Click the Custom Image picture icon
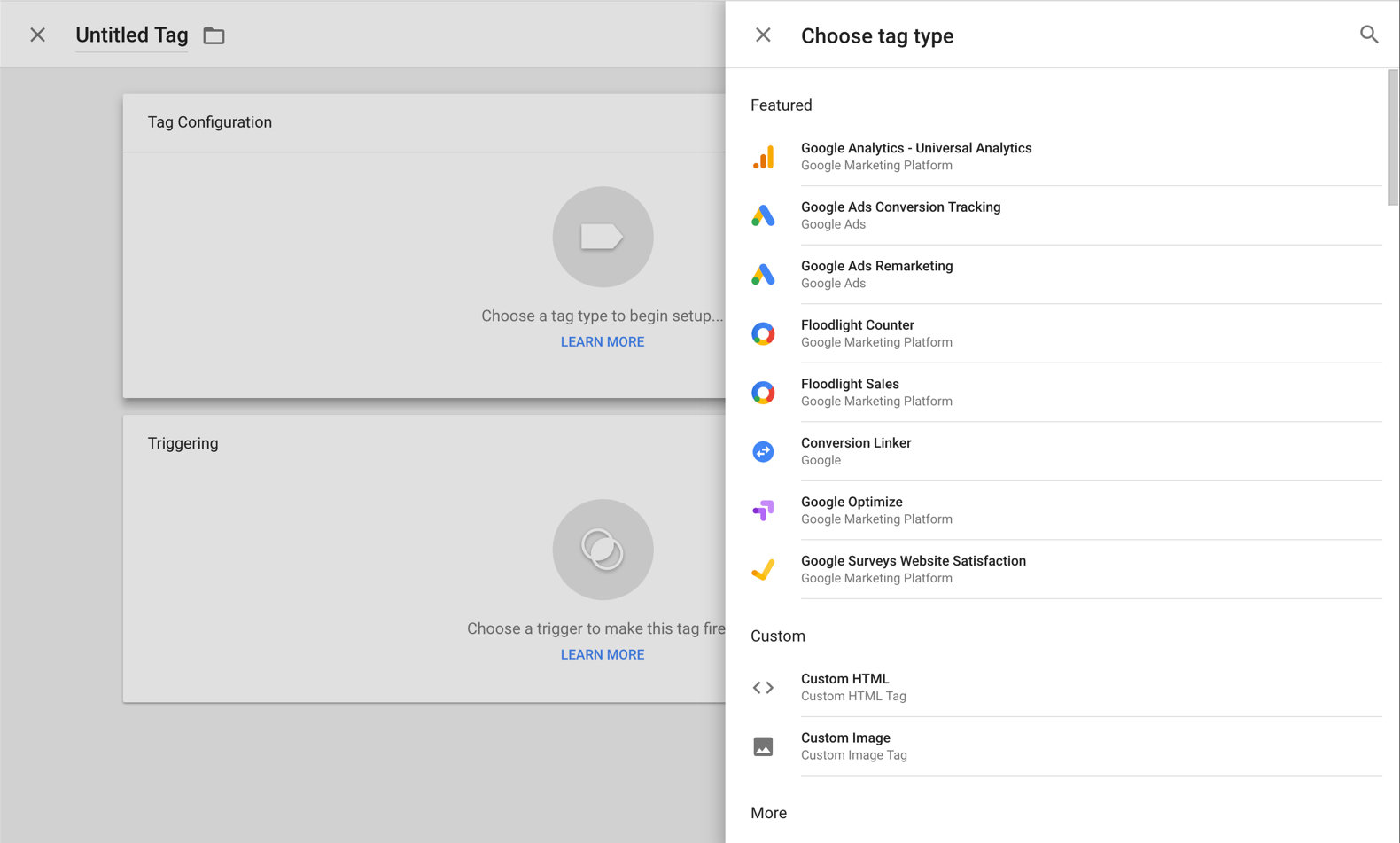This screenshot has height=843, width=1400. [763, 746]
